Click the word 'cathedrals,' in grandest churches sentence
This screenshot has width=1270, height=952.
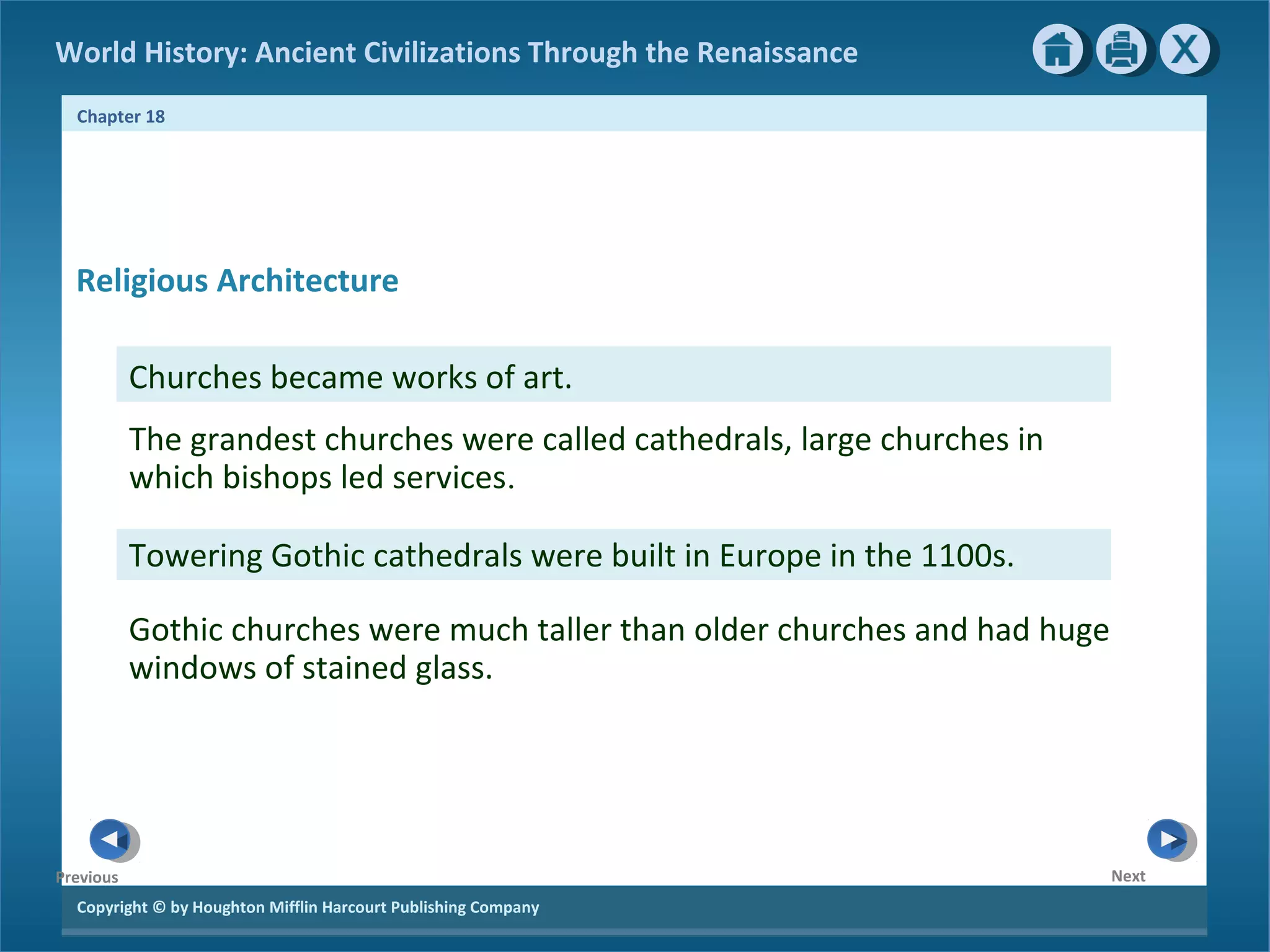(713, 439)
